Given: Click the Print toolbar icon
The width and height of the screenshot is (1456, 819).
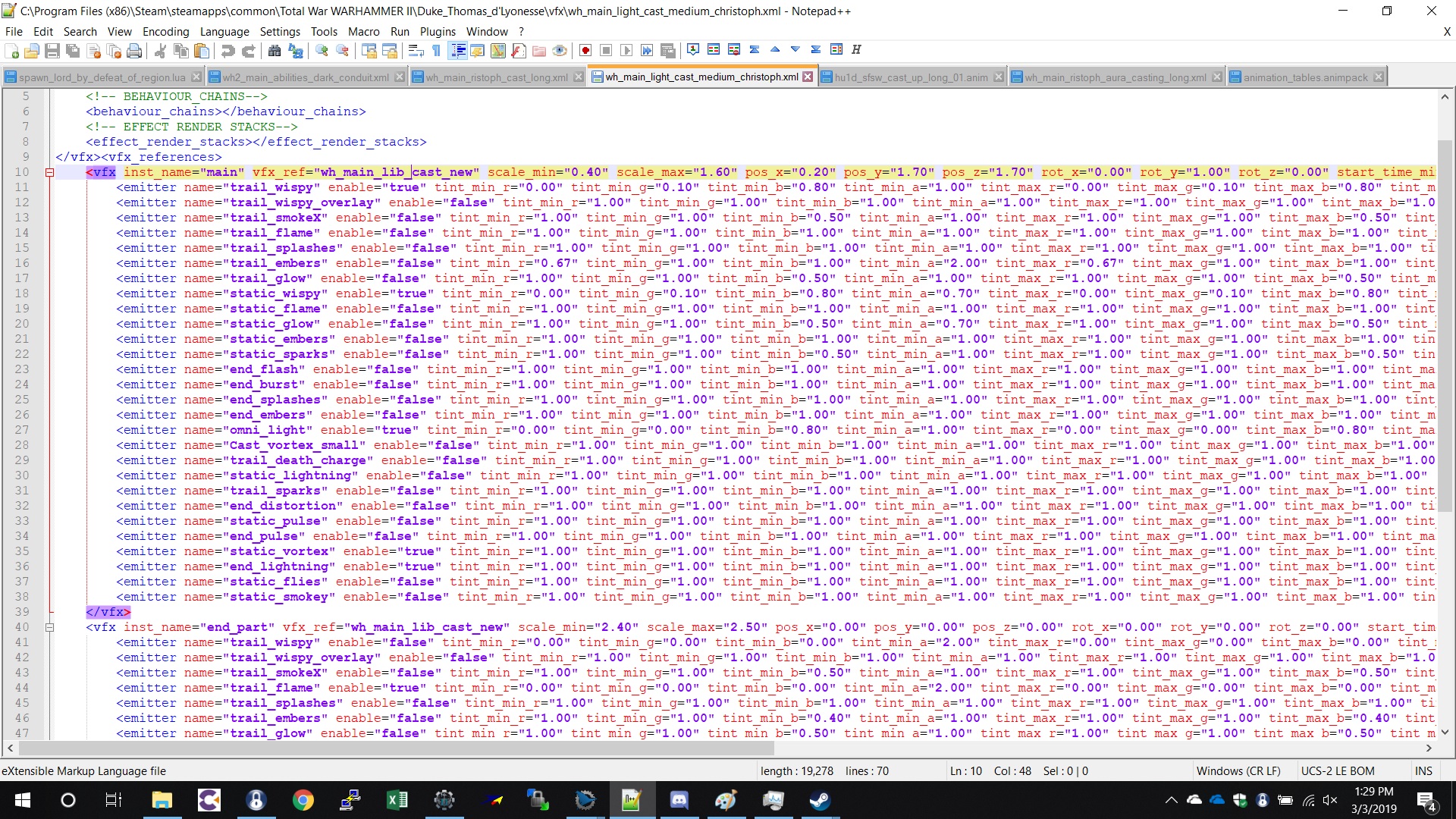Looking at the screenshot, I should pyautogui.click(x=134, y=50).
